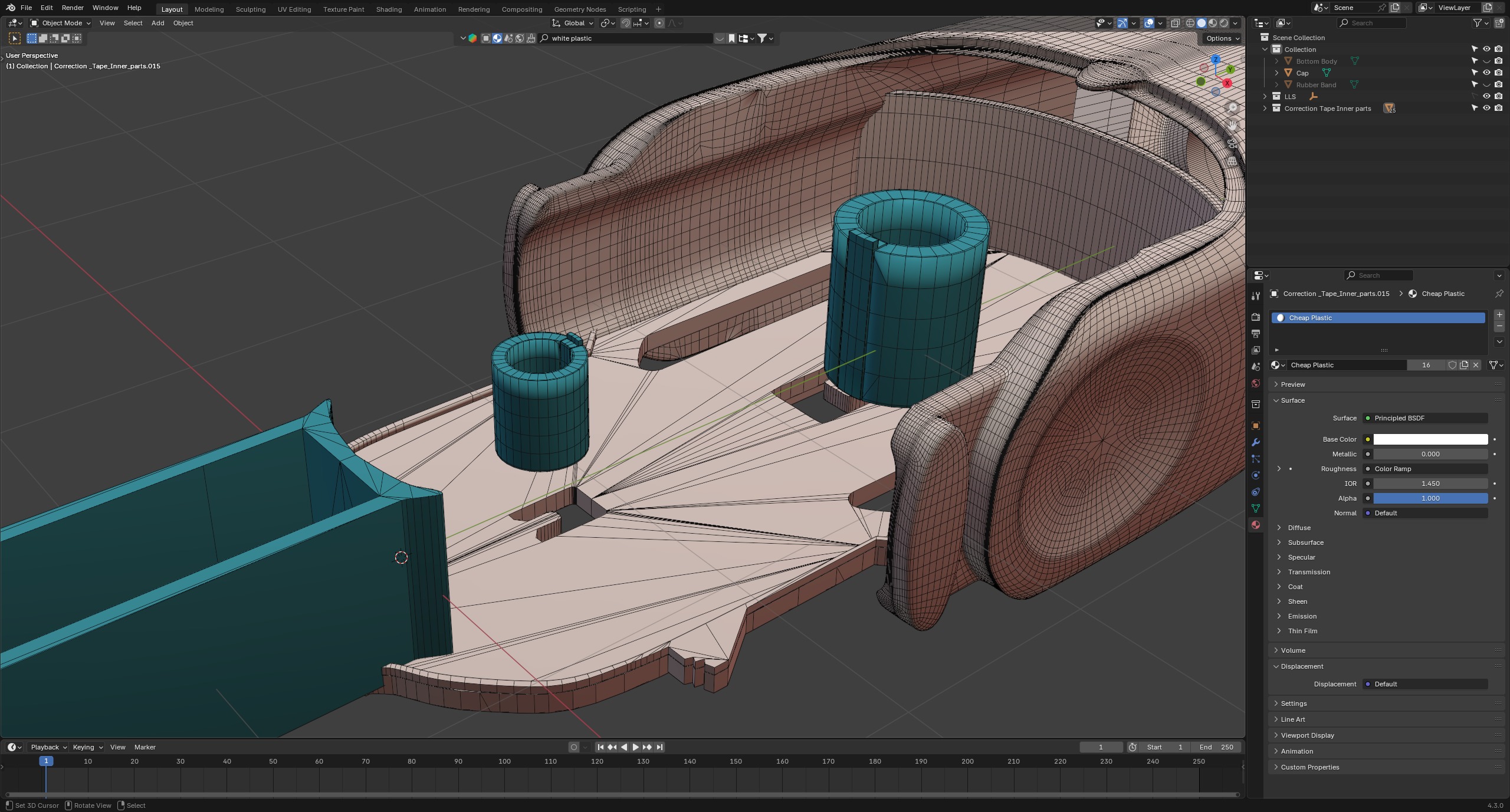Open the Object Data mesh tab

click(1255, 508)
